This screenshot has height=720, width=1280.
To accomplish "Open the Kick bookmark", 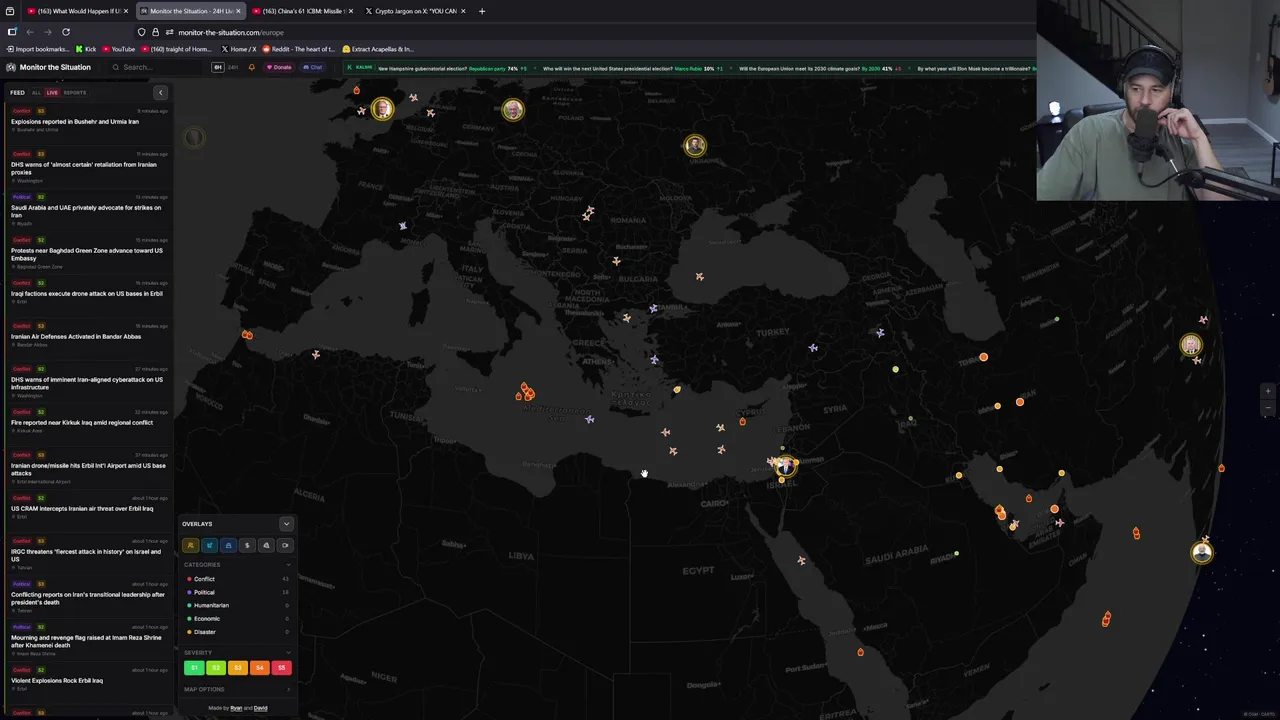I will pyautogui.click(x=86, y=49).
